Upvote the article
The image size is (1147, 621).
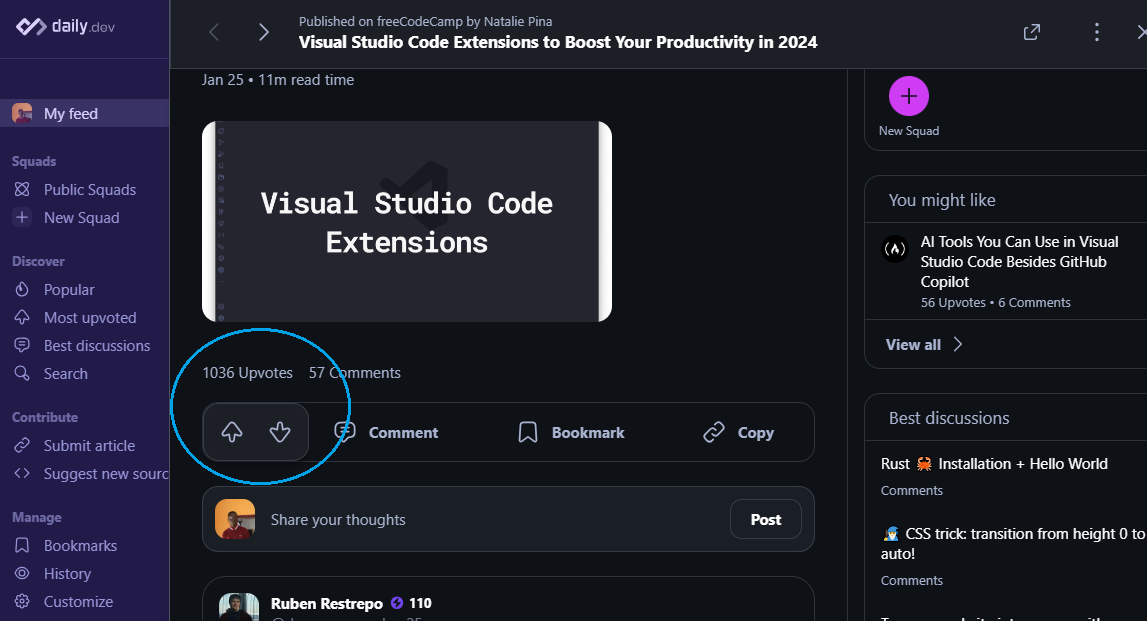point(232,432)
